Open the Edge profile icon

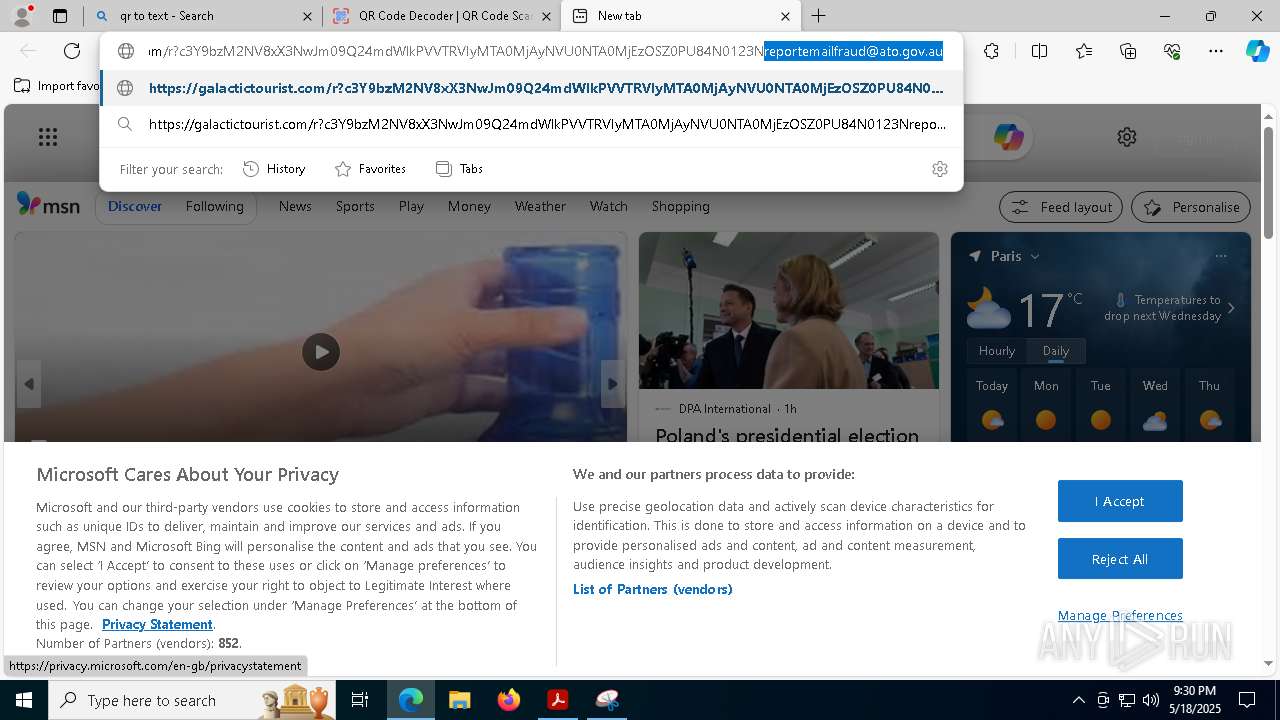point(23,15)
